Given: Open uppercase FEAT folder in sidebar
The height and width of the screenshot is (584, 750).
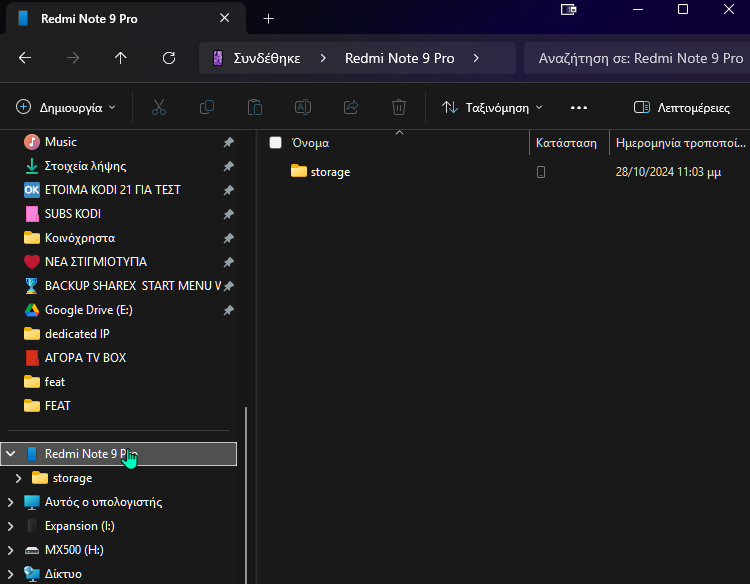Looking at the screenshot, I should pos(57,406).
